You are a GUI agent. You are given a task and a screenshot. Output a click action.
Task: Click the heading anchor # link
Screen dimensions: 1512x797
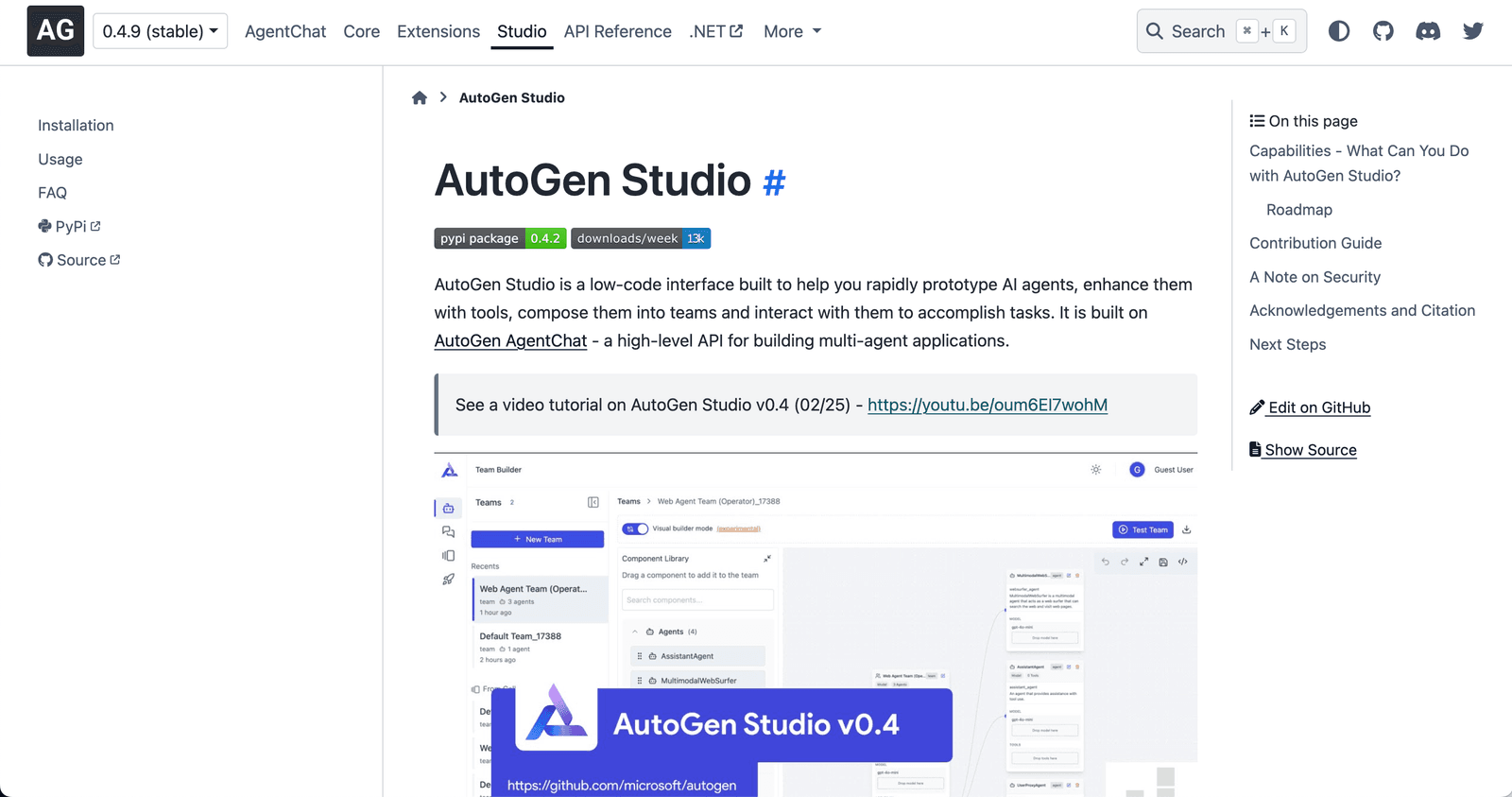click(x=774, y=182)
